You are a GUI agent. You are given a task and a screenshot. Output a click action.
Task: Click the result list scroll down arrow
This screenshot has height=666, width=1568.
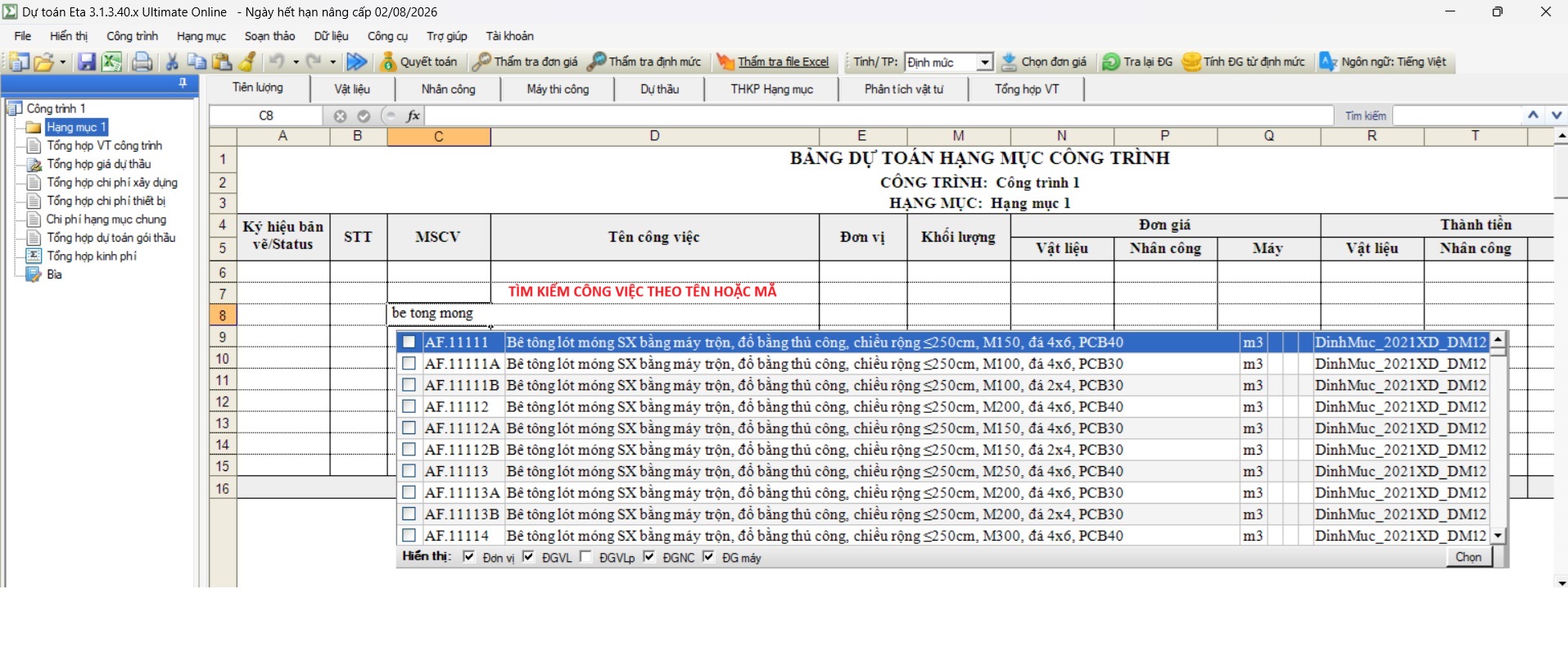(x=1498, y=536)
